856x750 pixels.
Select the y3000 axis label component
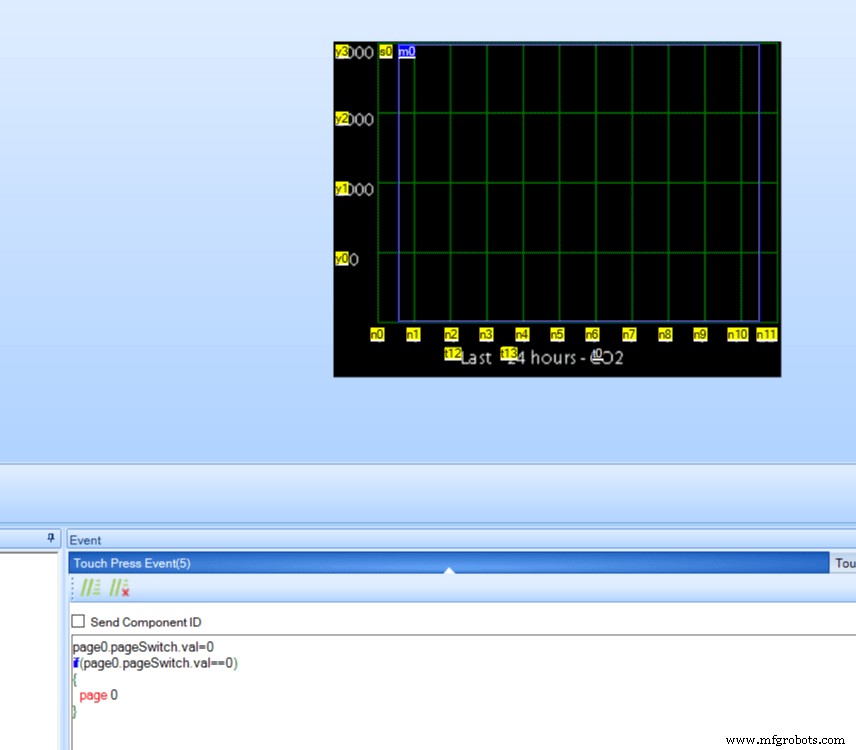pyautogui.click(x=344, y=50)
